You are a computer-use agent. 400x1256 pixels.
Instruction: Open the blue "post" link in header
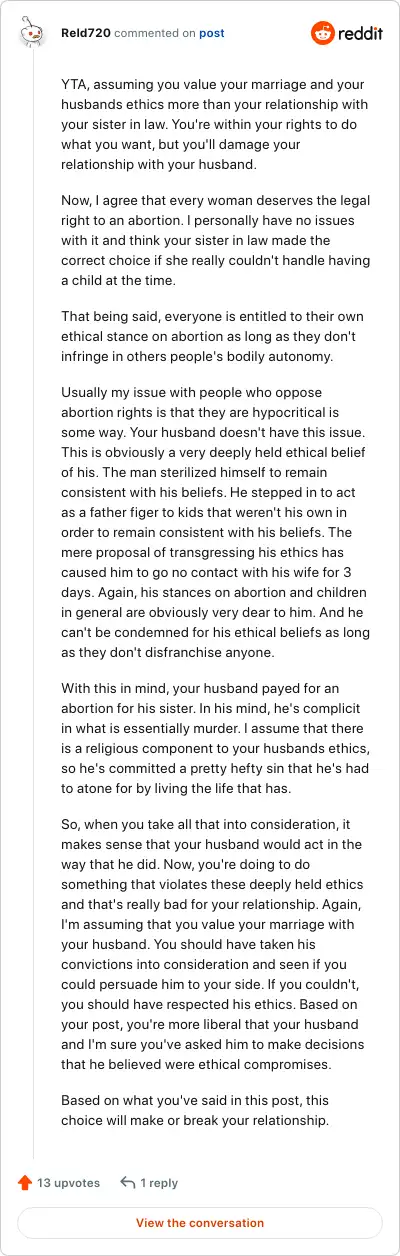[x=211, y=33]
